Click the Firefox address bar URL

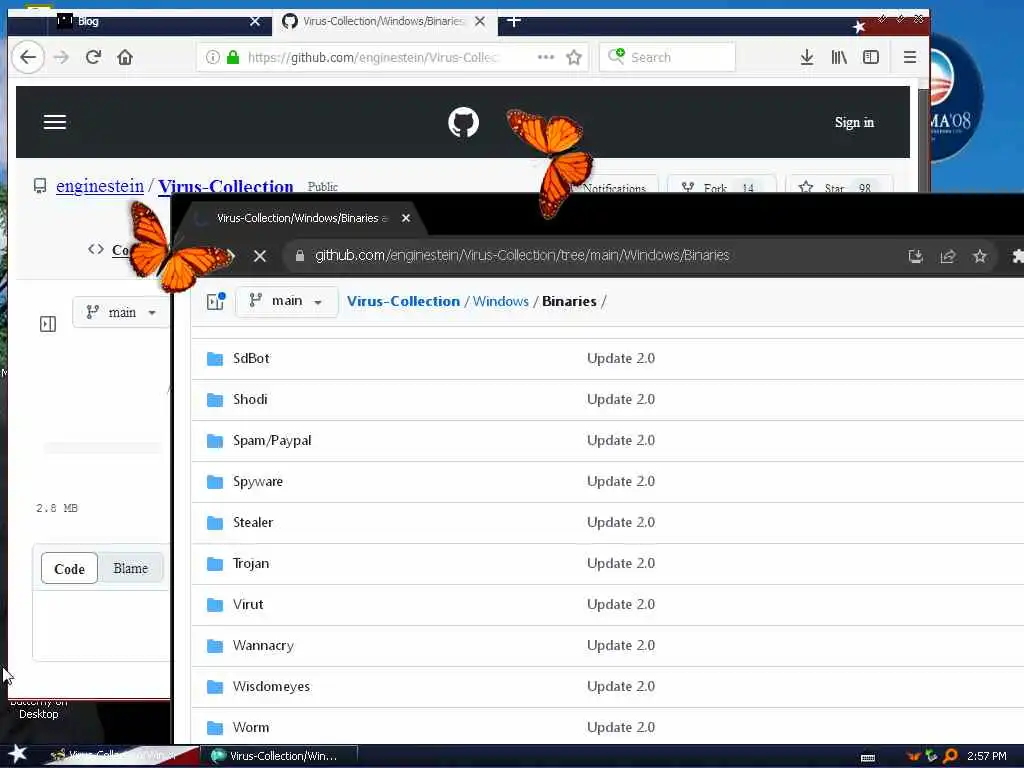pos(373,57)
